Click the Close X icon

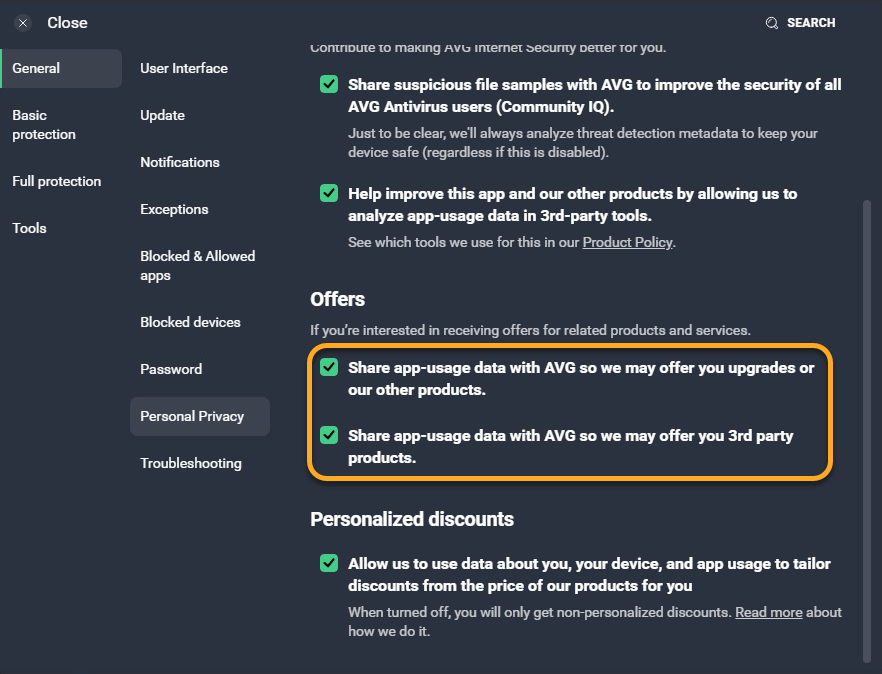[23, 23]
